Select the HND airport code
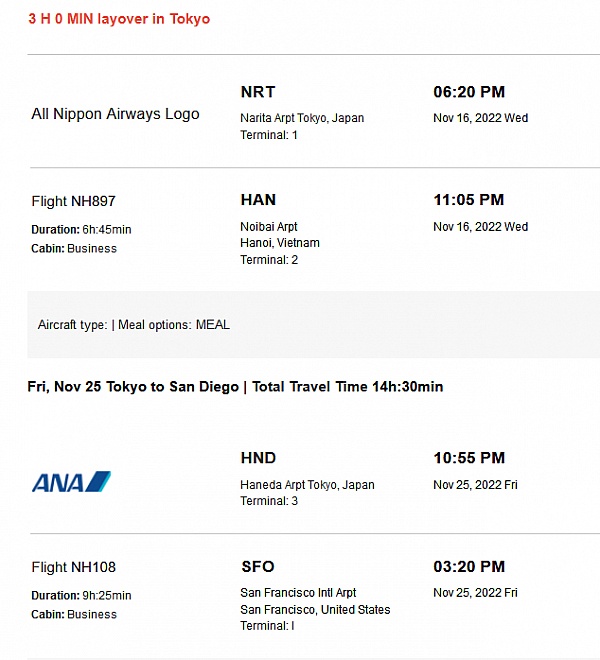This screenshot has height=660, width=600. tap(258, 458)
